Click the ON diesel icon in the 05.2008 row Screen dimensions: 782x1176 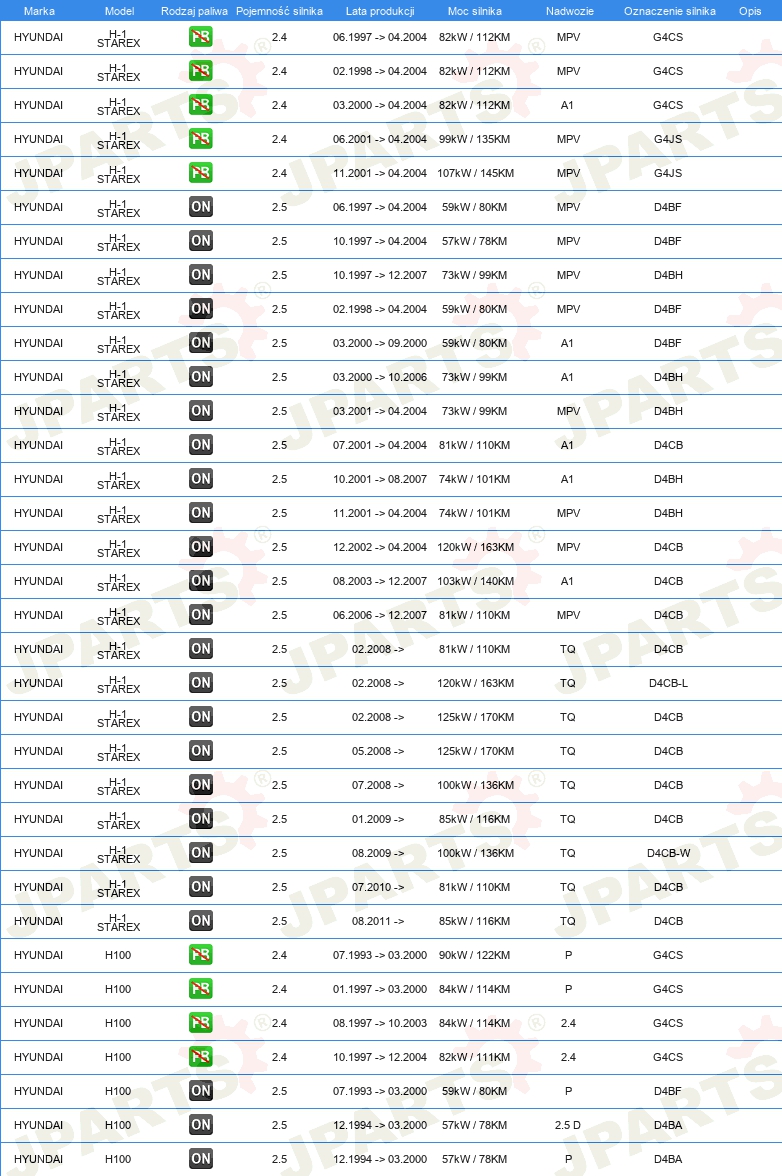click(x=200, y=751)
